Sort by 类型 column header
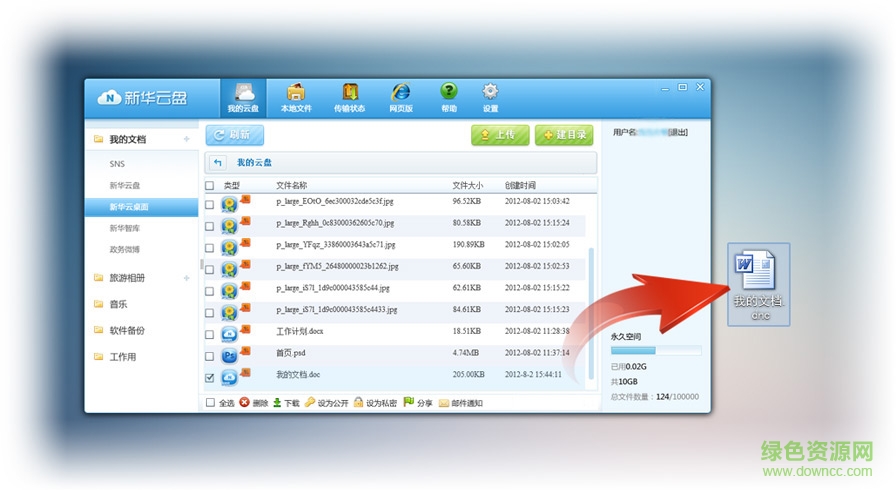896x490 pixels. [231, 186]
